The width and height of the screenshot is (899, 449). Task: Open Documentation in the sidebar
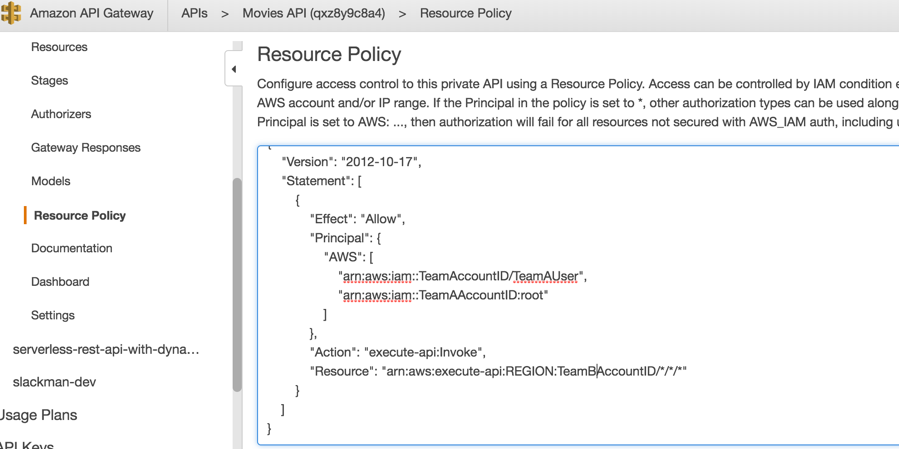(x=72, y=248)
